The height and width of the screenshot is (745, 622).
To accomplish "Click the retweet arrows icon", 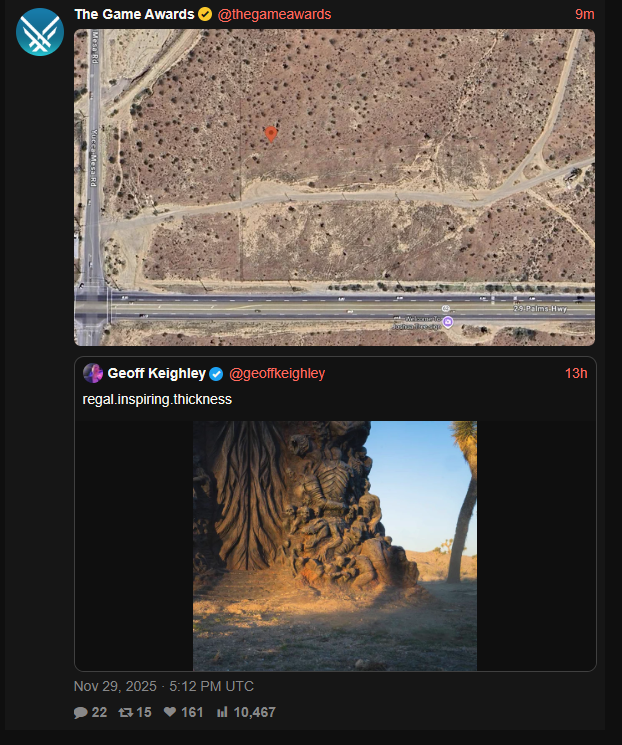I will pos(125,712).
